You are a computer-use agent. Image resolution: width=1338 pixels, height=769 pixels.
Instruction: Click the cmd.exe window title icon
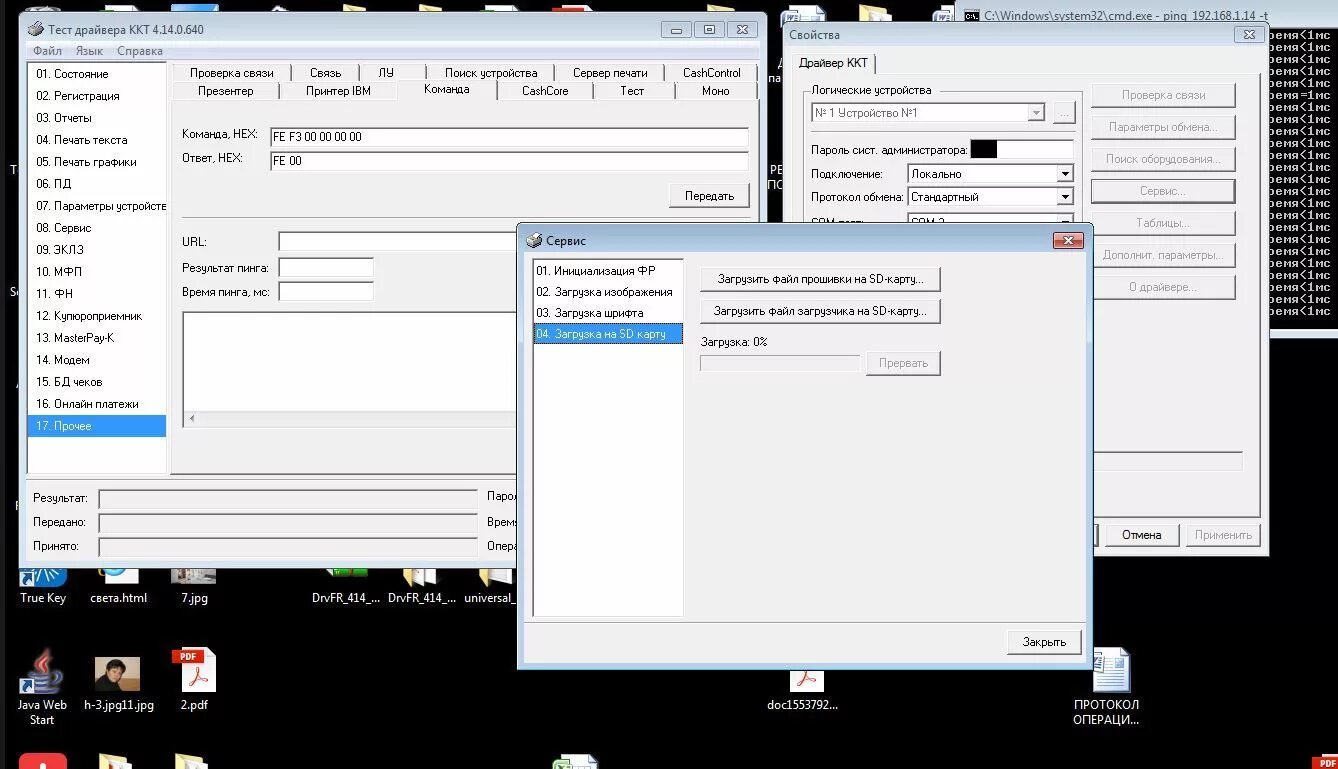coord(972,15)
